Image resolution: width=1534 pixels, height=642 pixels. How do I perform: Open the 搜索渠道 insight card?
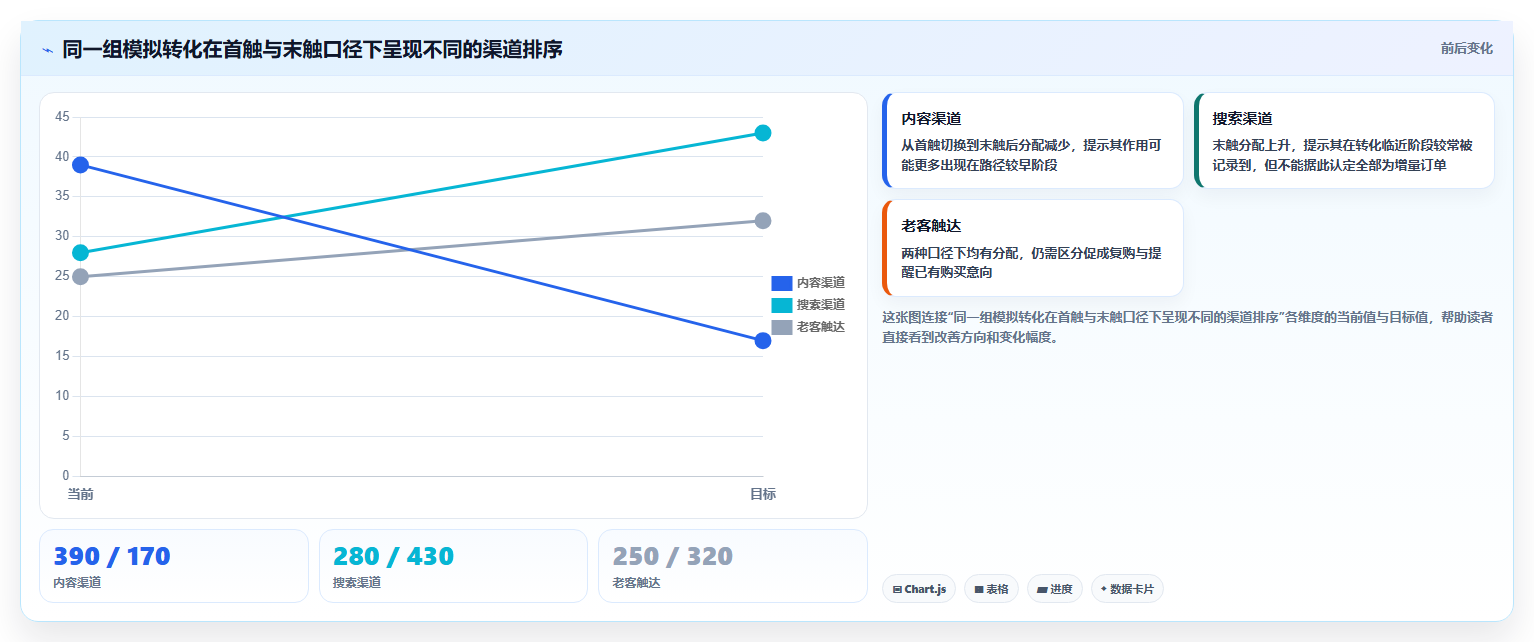(1344, 141)
